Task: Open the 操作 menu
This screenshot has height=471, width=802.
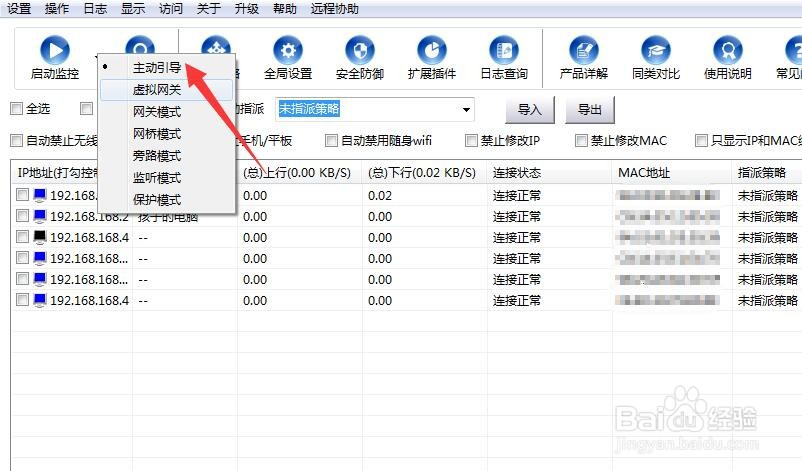Action: point(57,9)
